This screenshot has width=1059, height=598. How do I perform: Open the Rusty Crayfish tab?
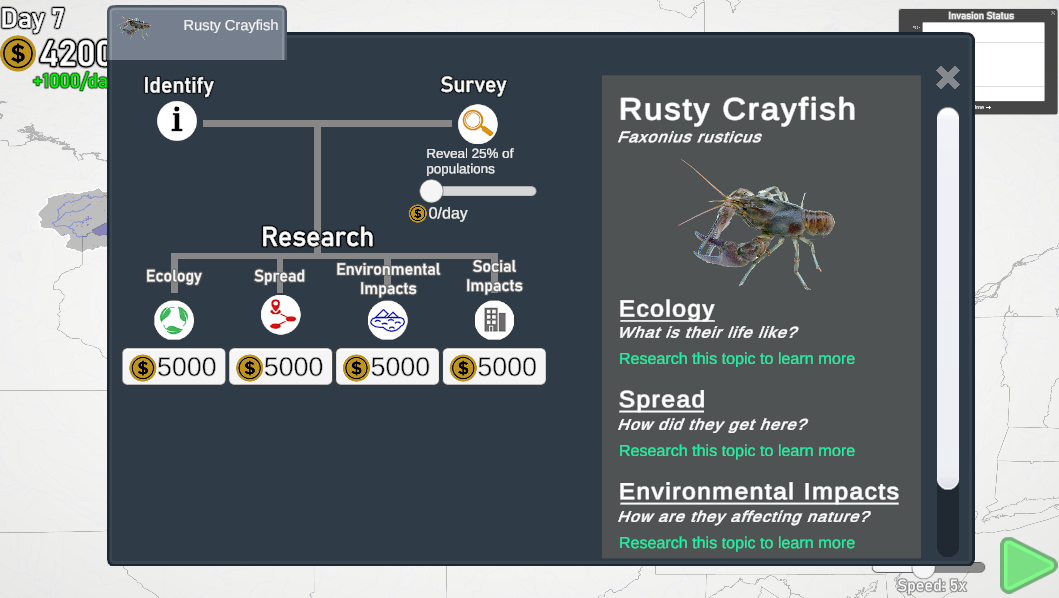197,32
